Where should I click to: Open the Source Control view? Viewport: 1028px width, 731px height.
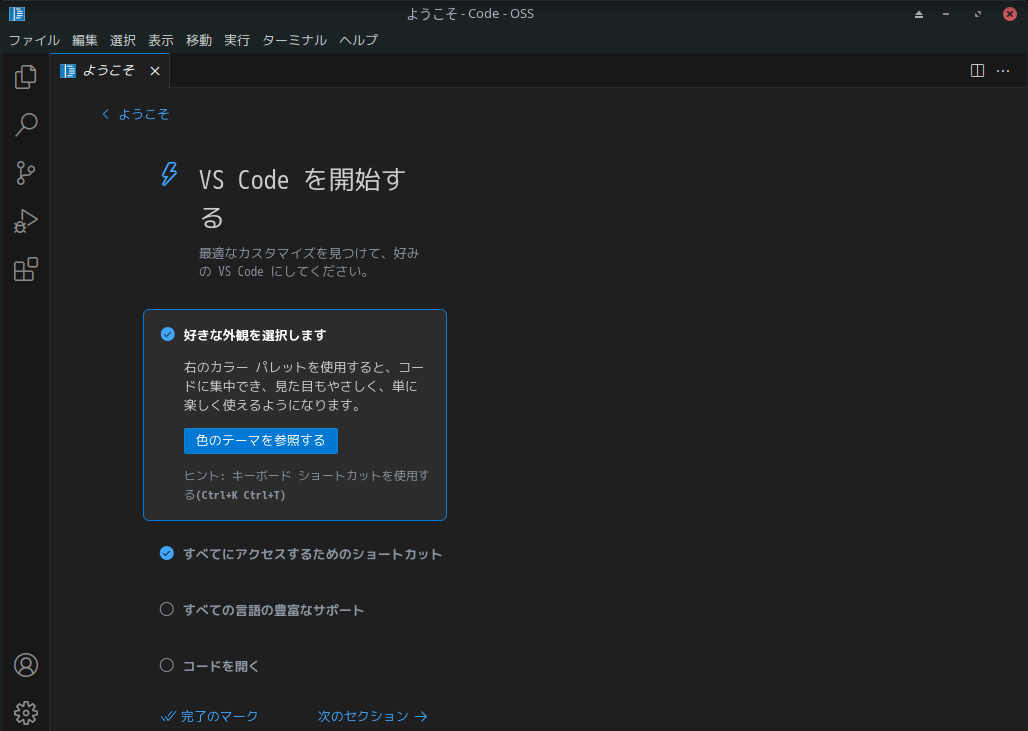point(26,173)
